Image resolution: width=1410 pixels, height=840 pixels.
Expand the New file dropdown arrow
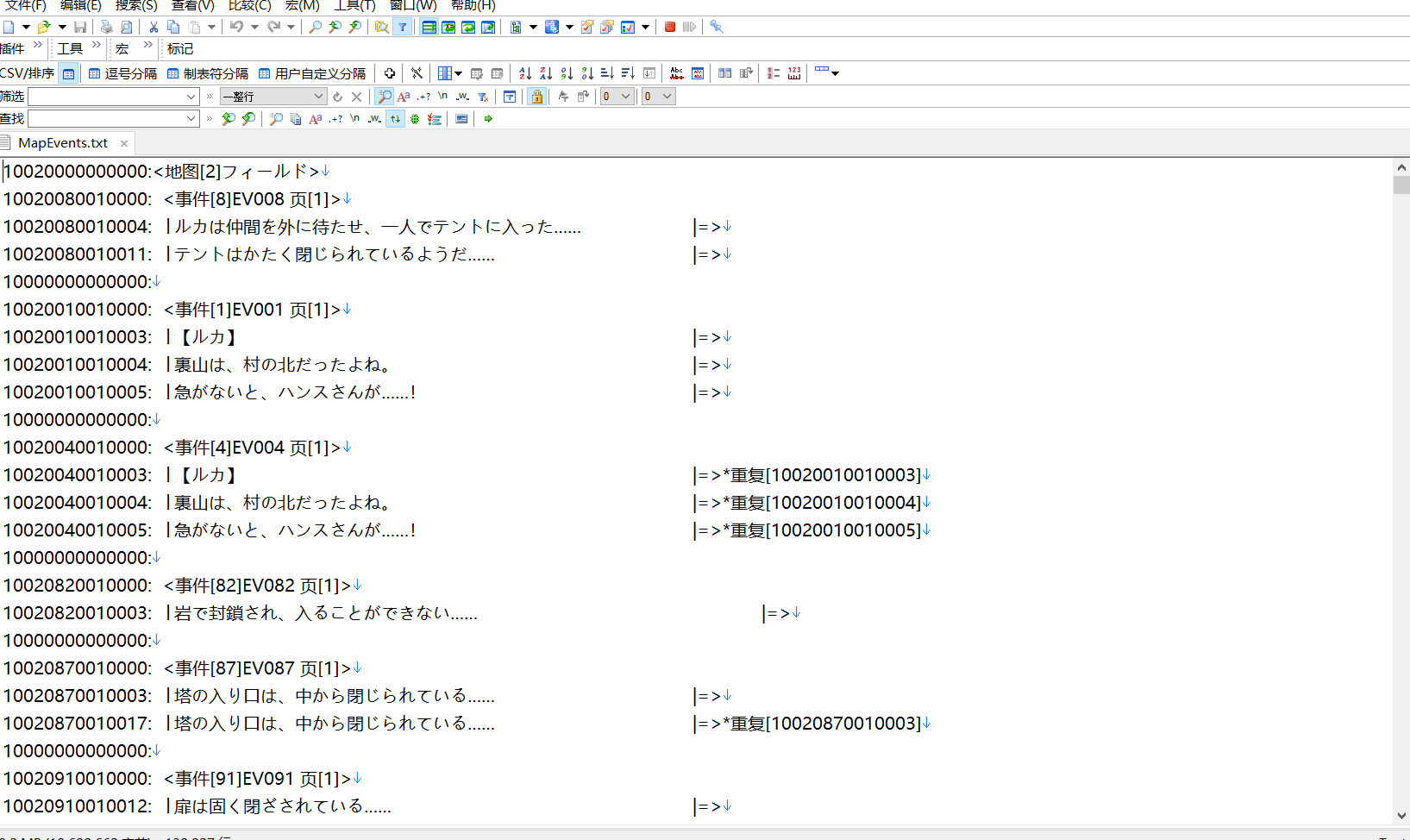(x=26, y=27)
